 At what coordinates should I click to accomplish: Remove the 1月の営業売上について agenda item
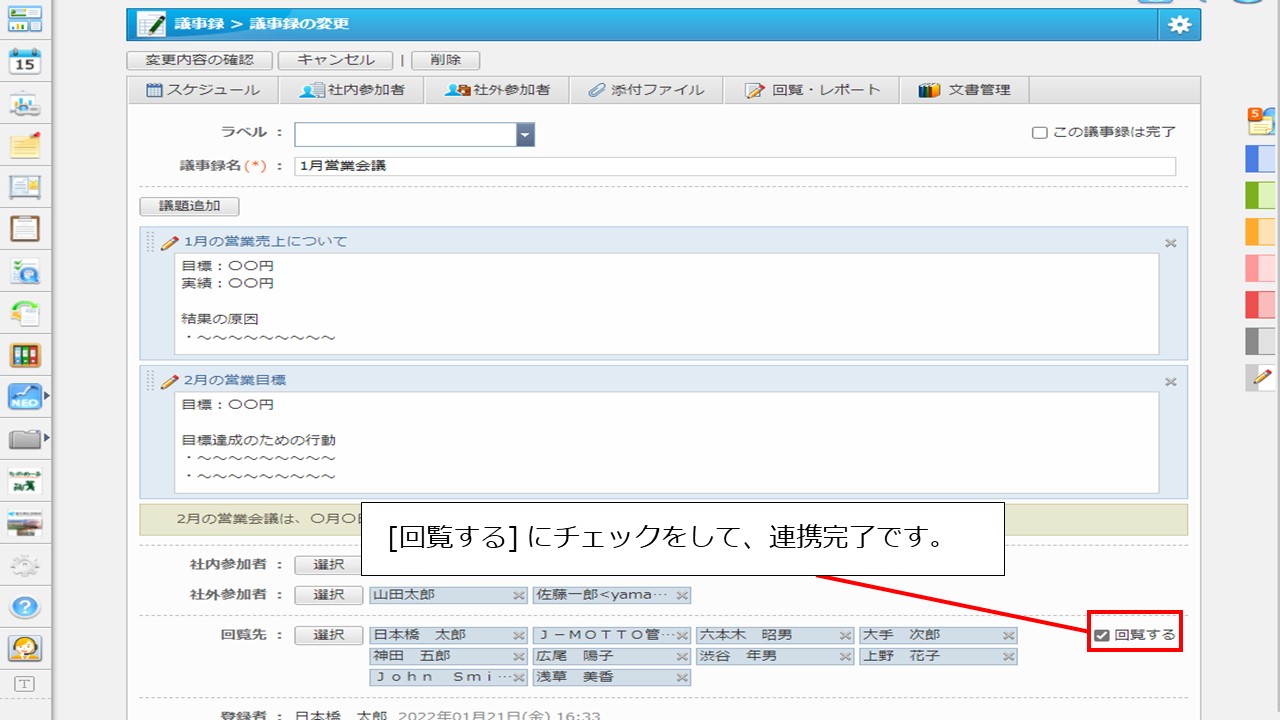[x=1170, y=243]
